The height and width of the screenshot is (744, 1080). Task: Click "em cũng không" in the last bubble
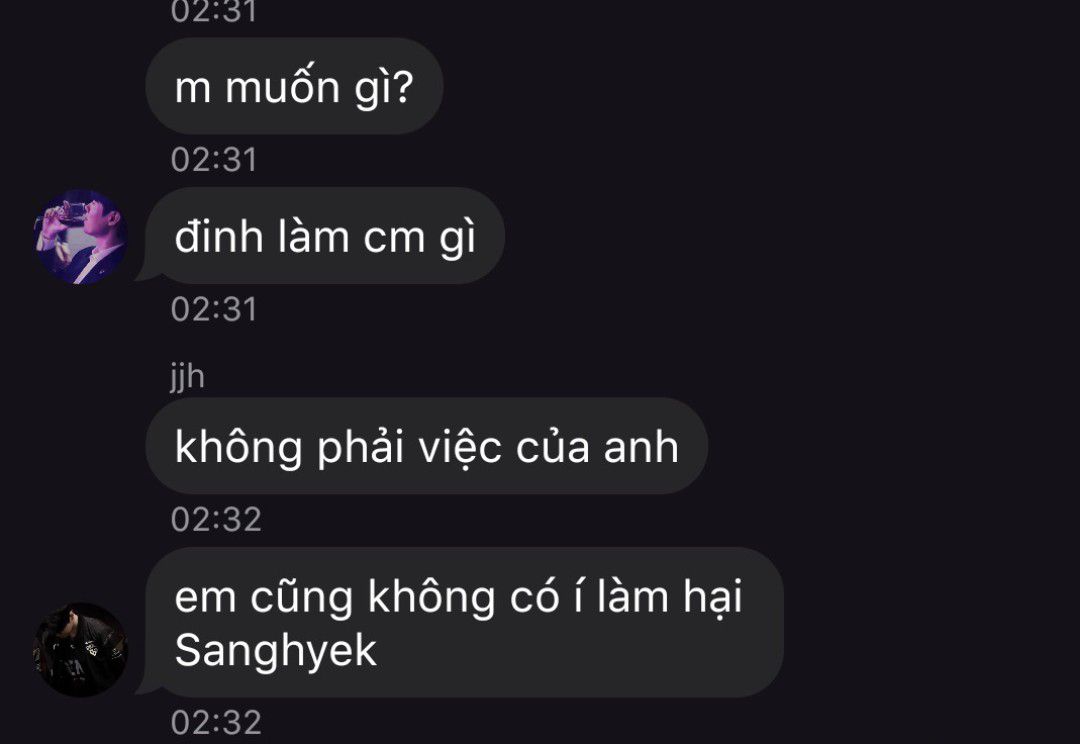click(x=335, y=597)
